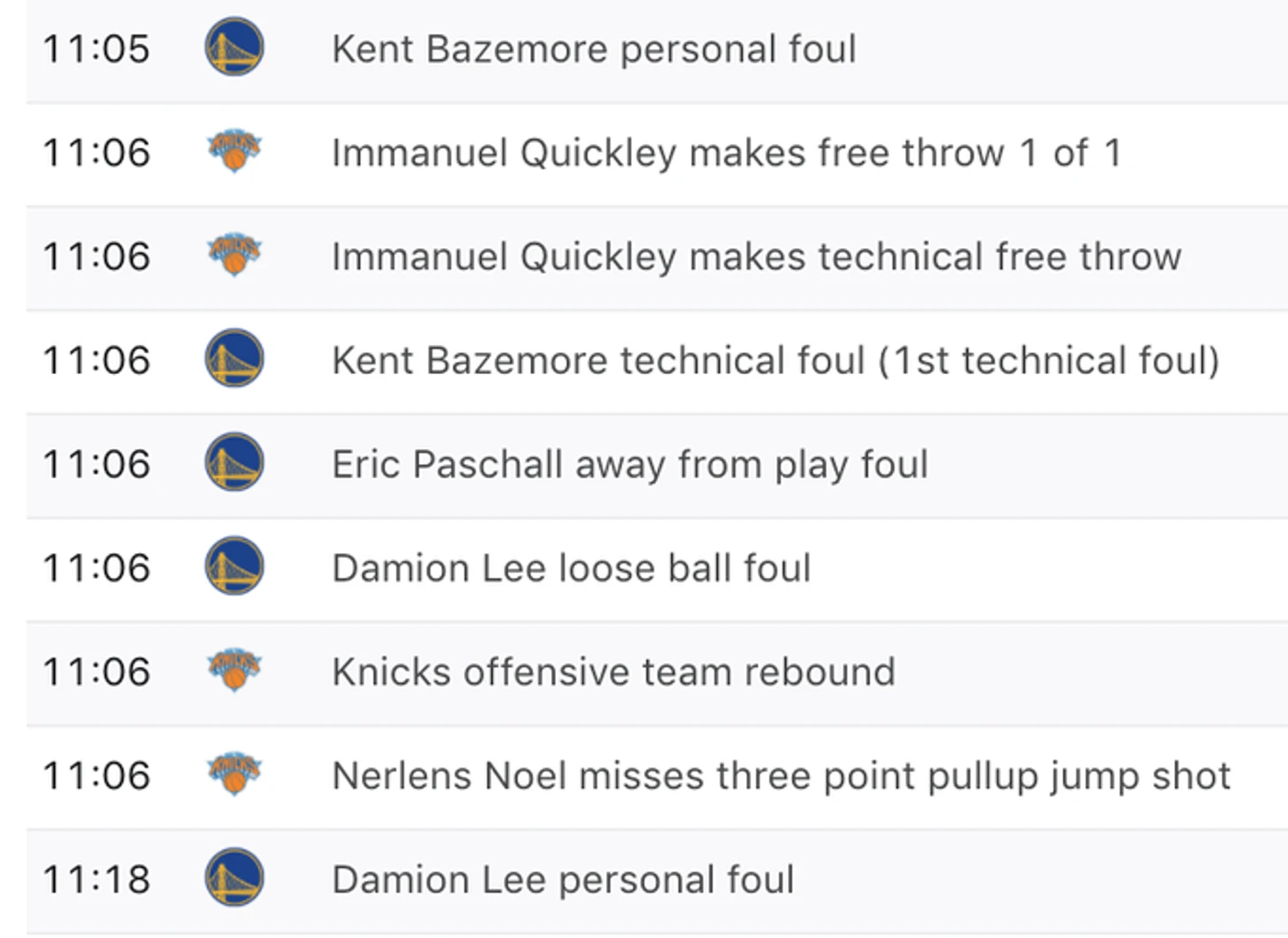Click Knicks logo by offensive team rebound
The height and width of the screenshot is (938, 1288).
pyautogui.click(x=234, y=671)
